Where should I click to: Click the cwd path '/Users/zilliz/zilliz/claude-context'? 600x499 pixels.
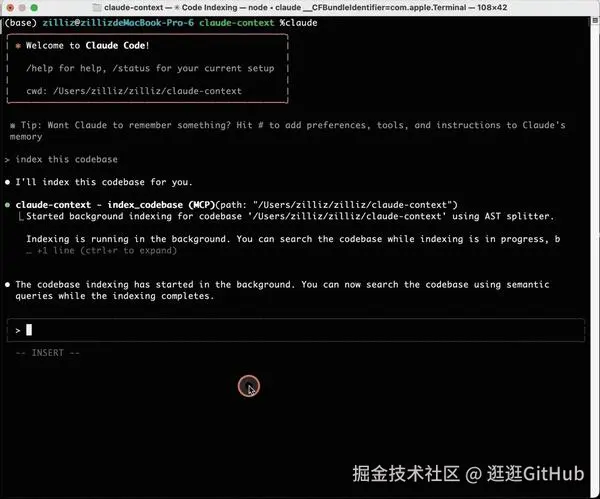coord(147,91)
